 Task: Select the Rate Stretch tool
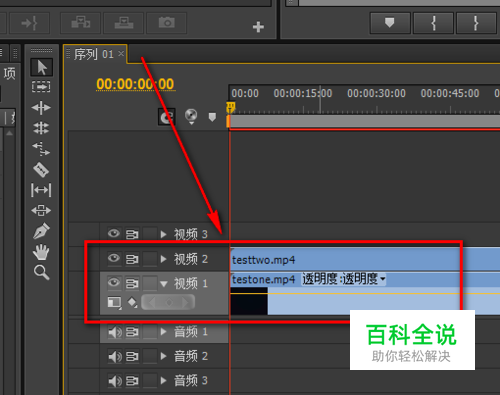(41, 148)
